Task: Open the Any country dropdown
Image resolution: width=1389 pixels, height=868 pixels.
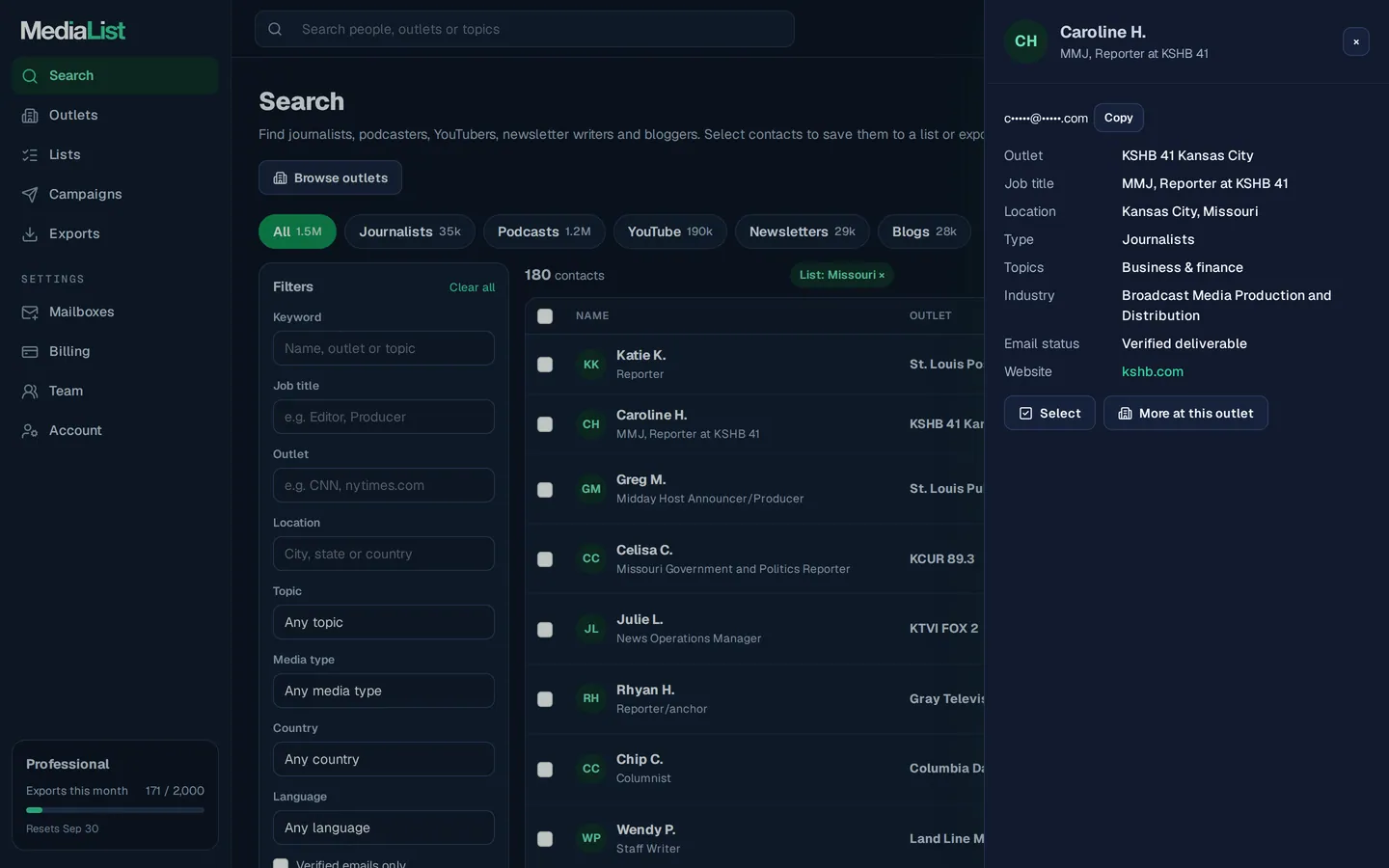Action: point(384,759)
